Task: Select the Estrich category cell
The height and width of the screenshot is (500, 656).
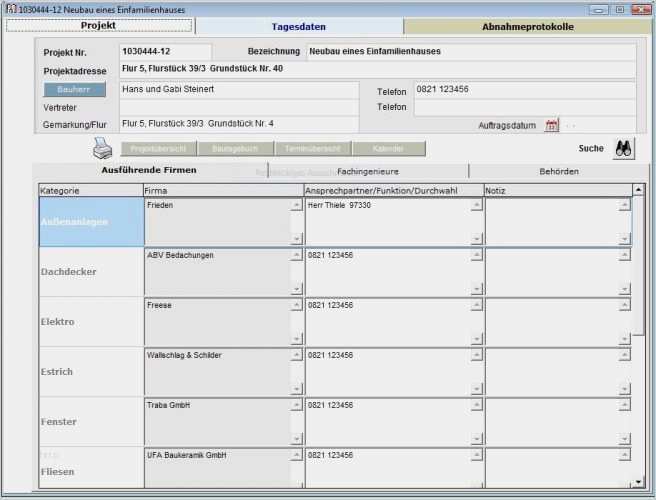Action: (91, 372)
